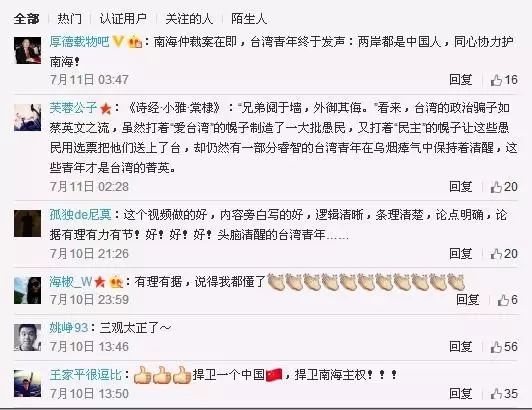Show comments from 陌生人 tab
Viewport: 532px width, 410px height.
pyautogui.click(x=249, y=19)
